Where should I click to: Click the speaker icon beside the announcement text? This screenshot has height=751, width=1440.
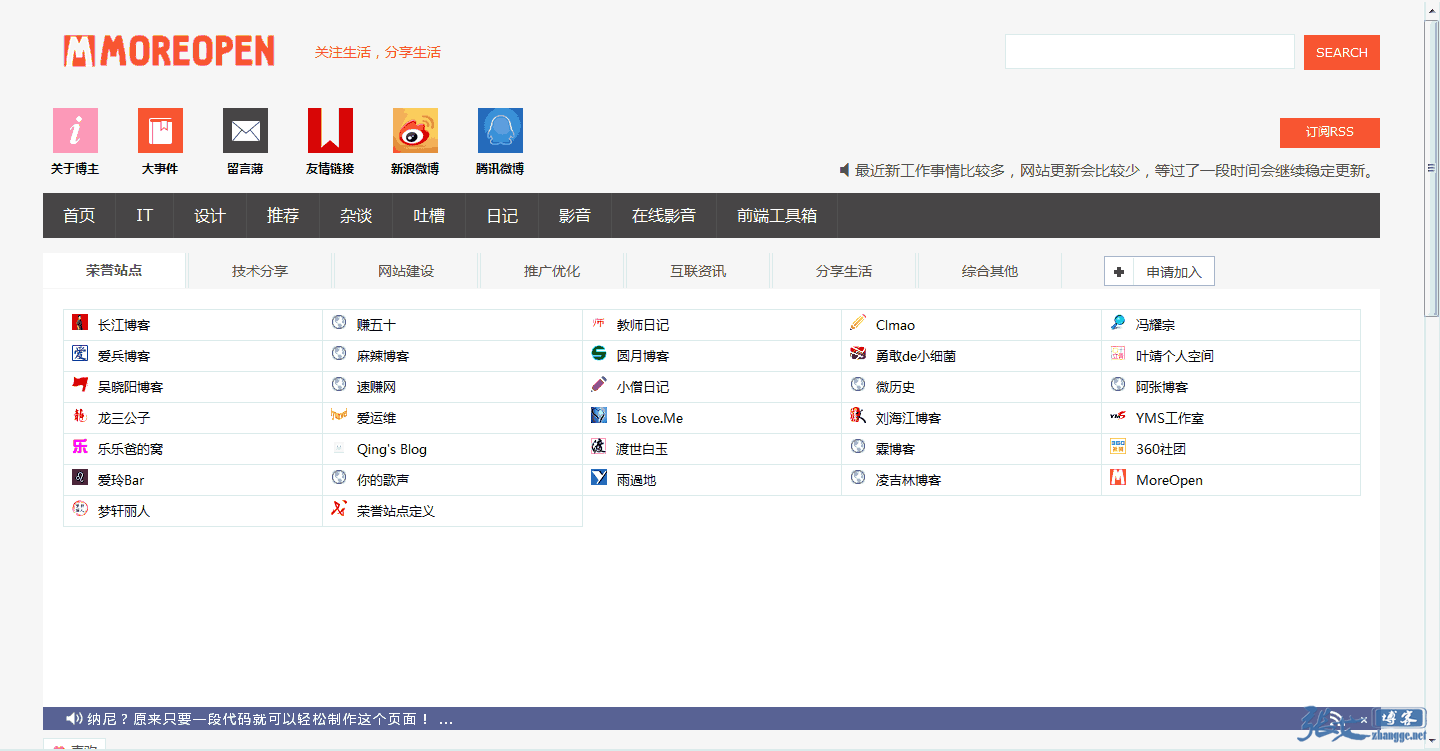(844, 170)
